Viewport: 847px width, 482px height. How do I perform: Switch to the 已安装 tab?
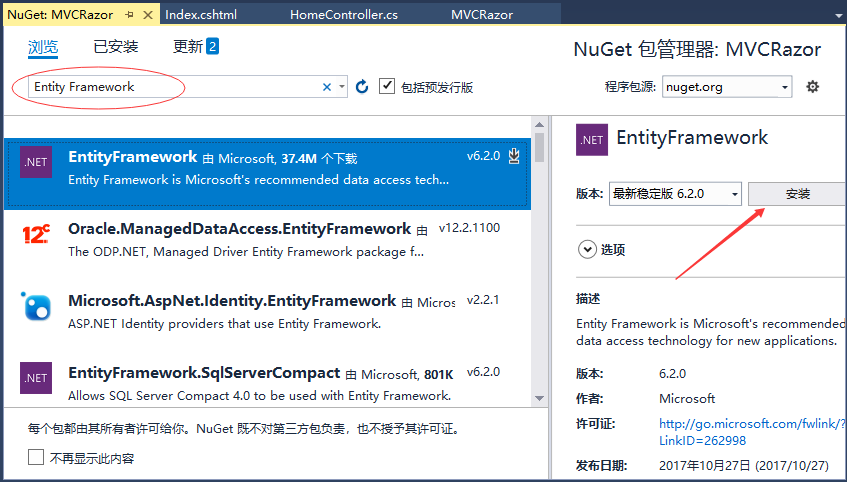[x=116, y=47]
